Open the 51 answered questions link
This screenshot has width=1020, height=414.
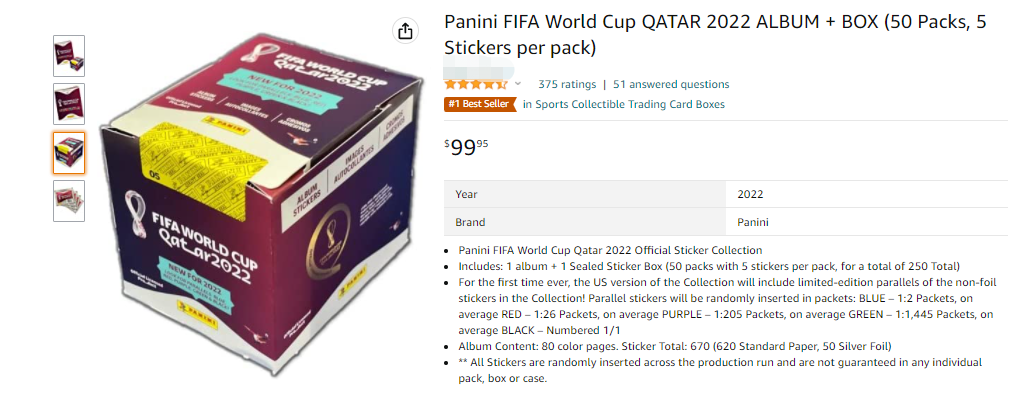tap(671, 84)
